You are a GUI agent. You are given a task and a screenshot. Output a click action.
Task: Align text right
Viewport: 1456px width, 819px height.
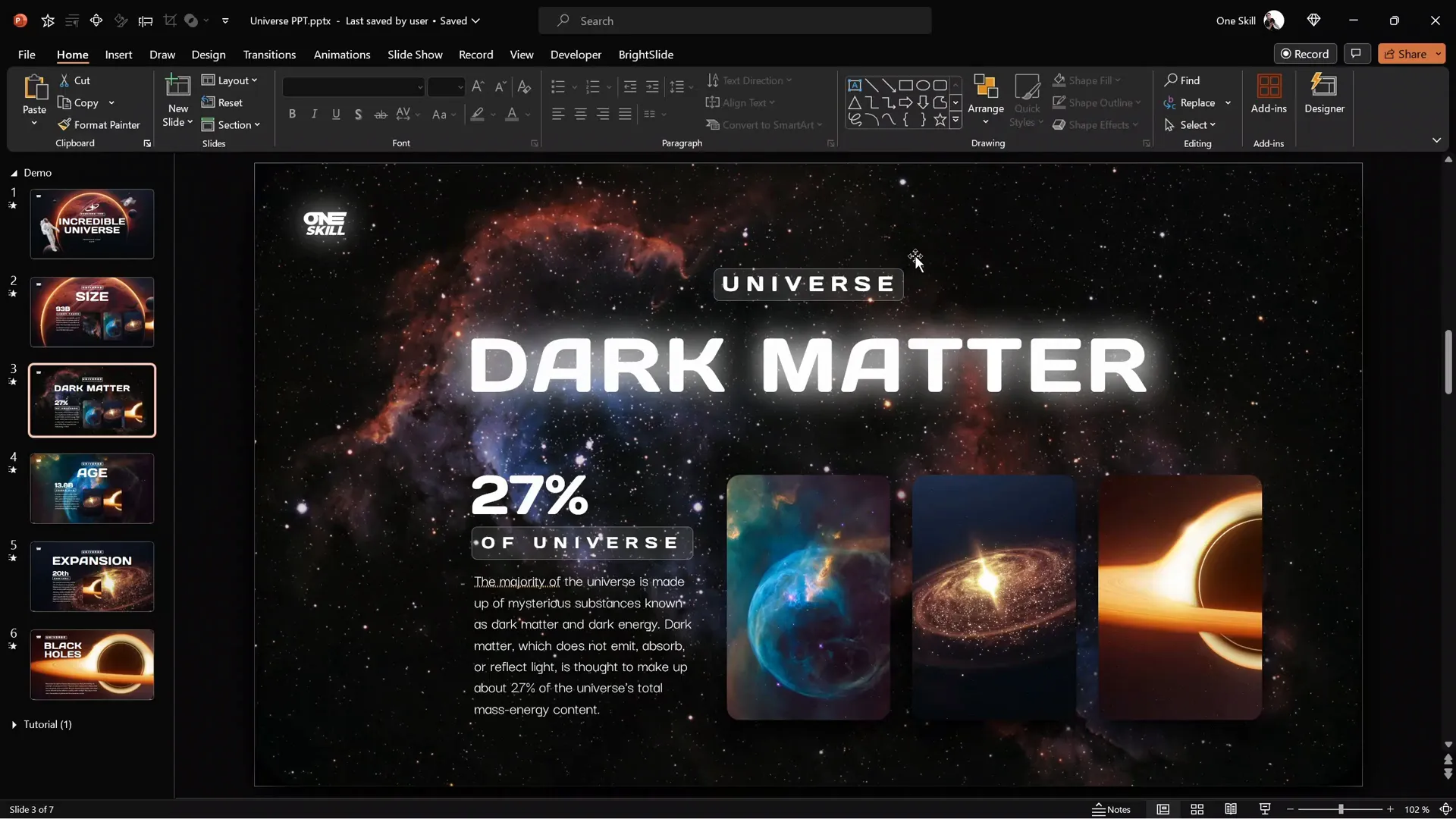603,115
